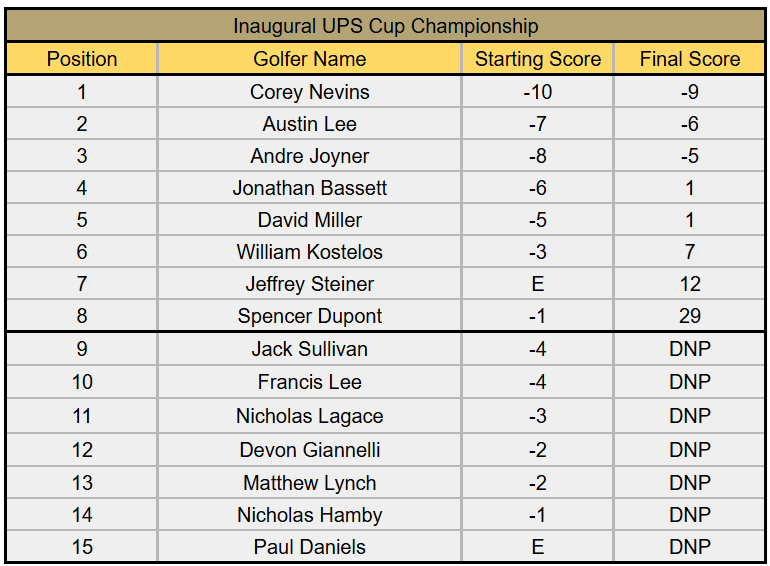The image size is (770, 566).
Task: Click the Nicholas Lagace cell
Action: [x=309, y=416]
